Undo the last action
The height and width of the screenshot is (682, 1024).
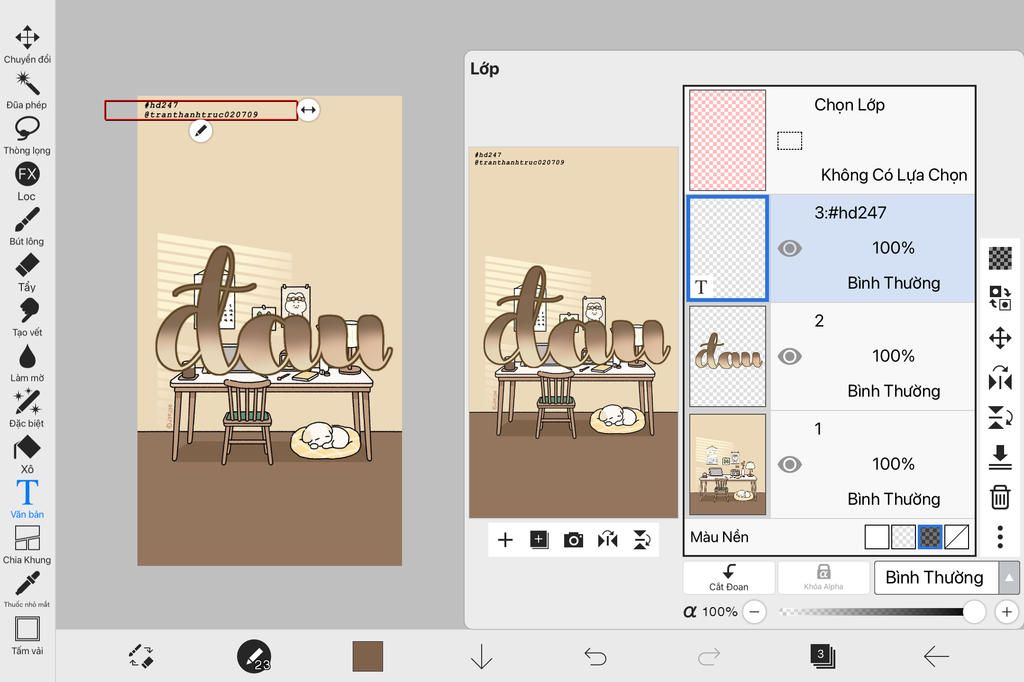595,656
